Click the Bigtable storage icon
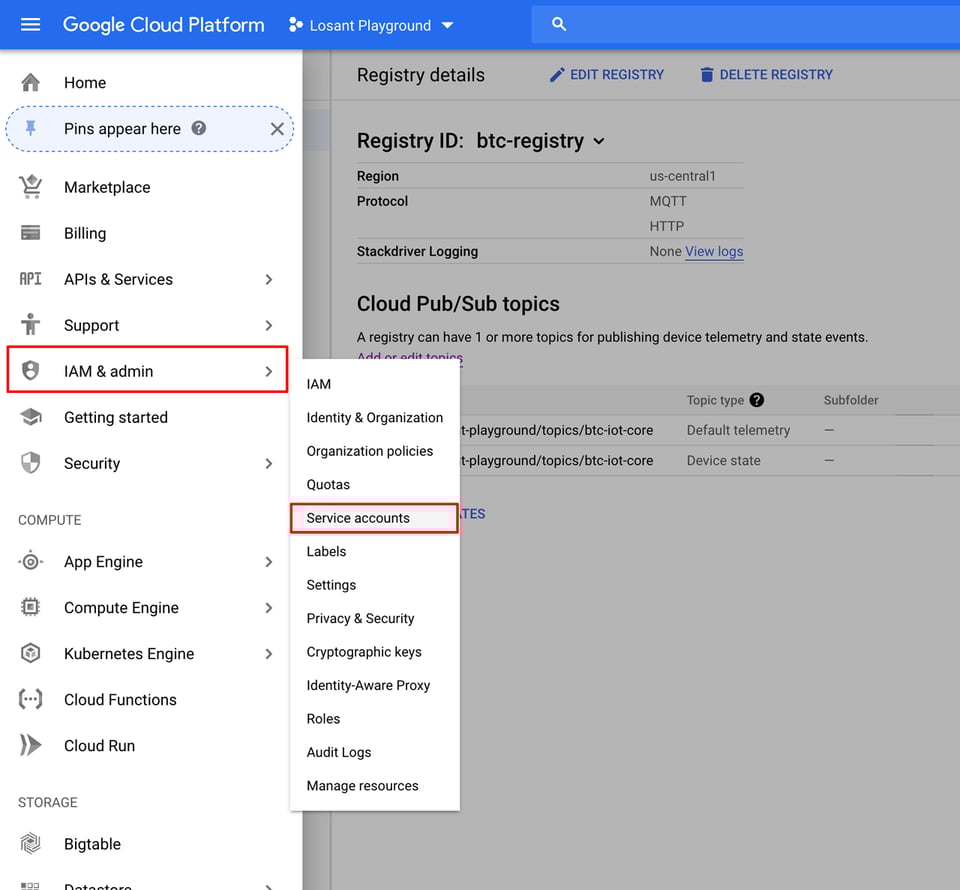 (x=31, y=844)
